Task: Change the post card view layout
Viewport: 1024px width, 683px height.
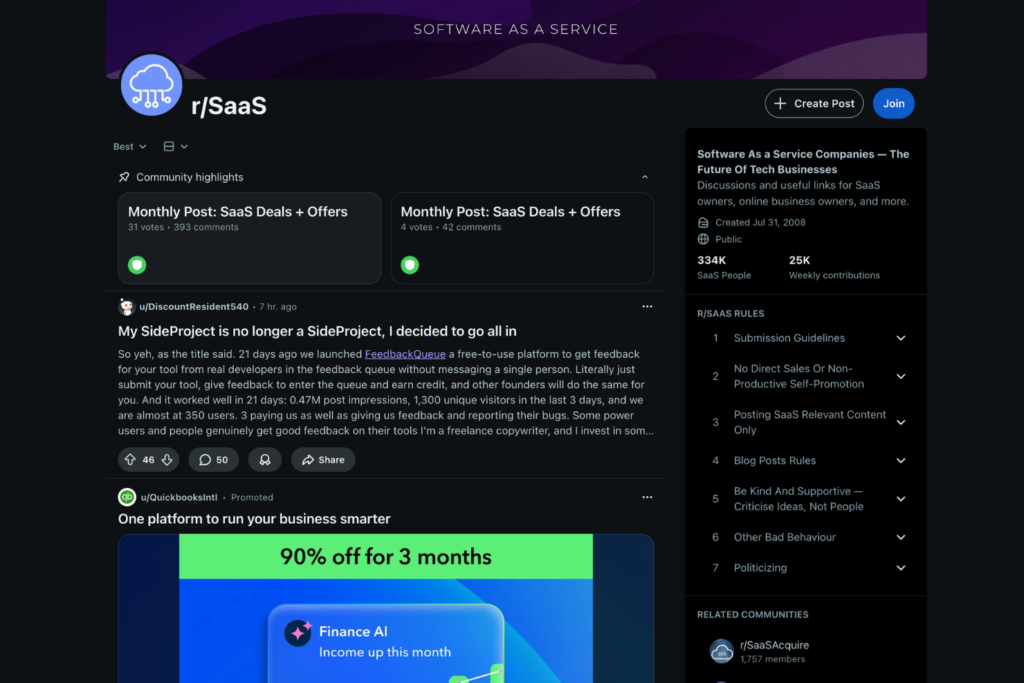Action: tap(174, 146)
